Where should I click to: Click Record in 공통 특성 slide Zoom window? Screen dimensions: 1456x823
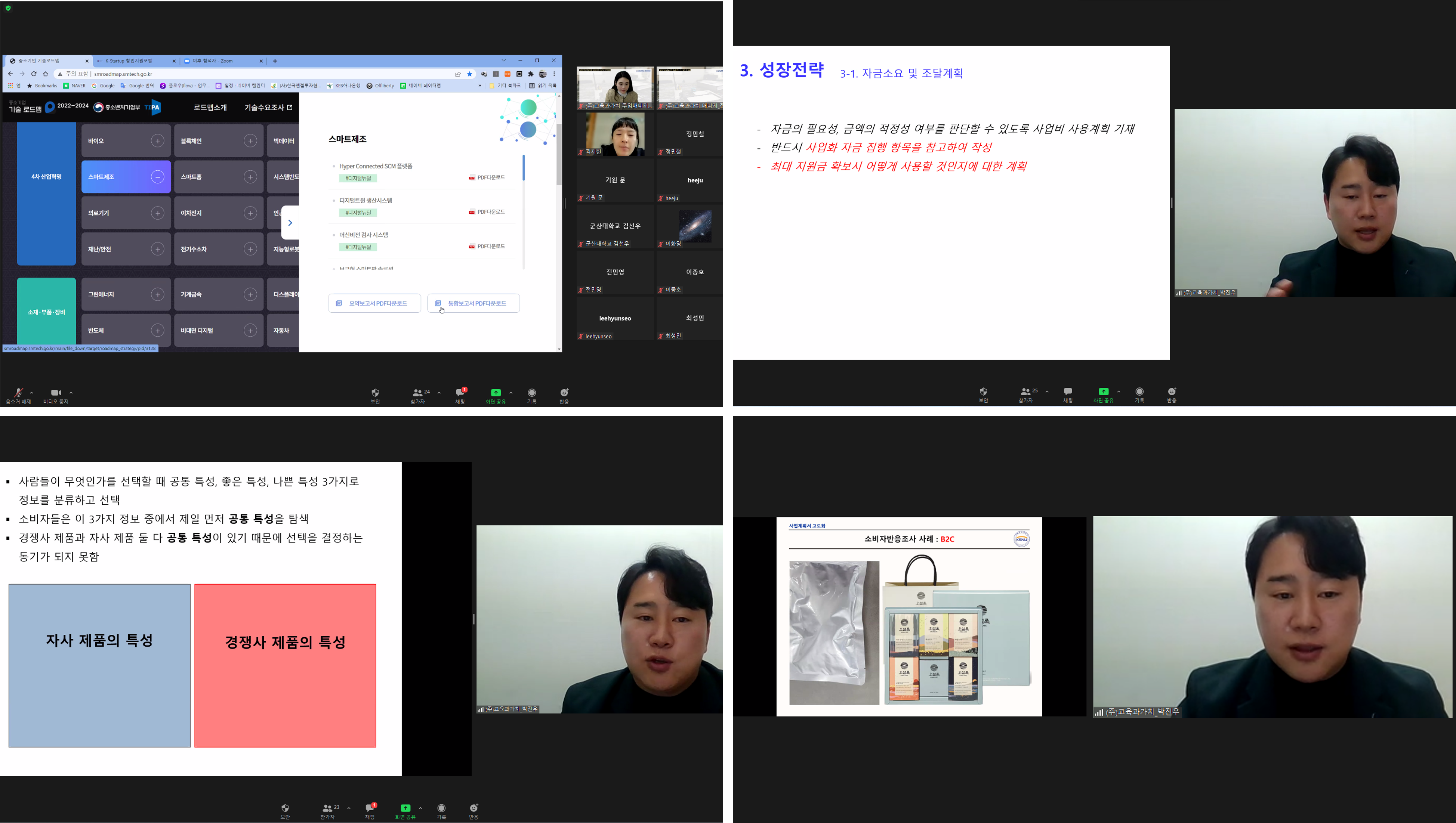(x=441, y=811)
